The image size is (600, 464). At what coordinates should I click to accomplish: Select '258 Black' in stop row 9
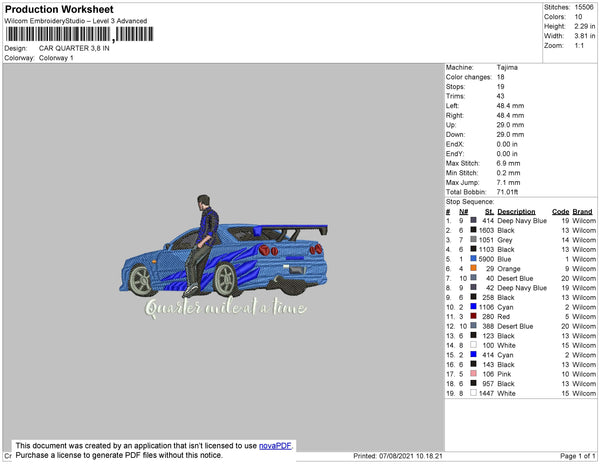tap(499, 297)
